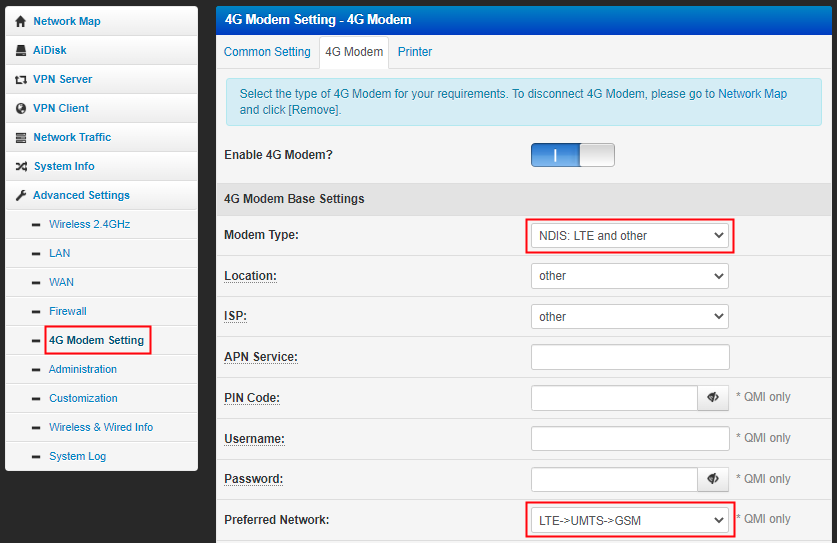Click the System Info shuffle icon
The height and width of the screenshot is (543, 837).
pos(20,166)
